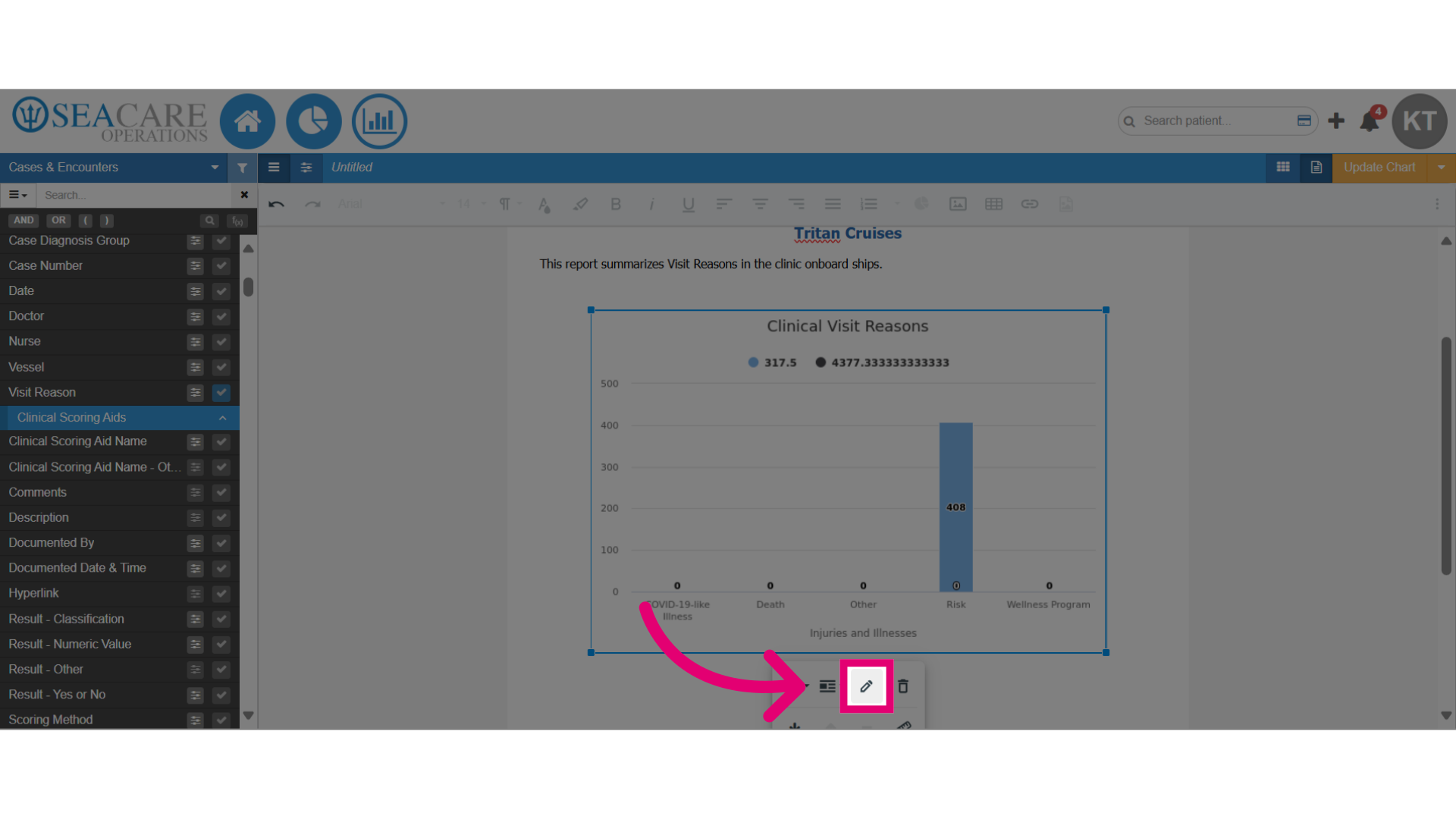1456x819 pixels.
Task: Toggle Date field checkbox
Action: pos(221,291)
